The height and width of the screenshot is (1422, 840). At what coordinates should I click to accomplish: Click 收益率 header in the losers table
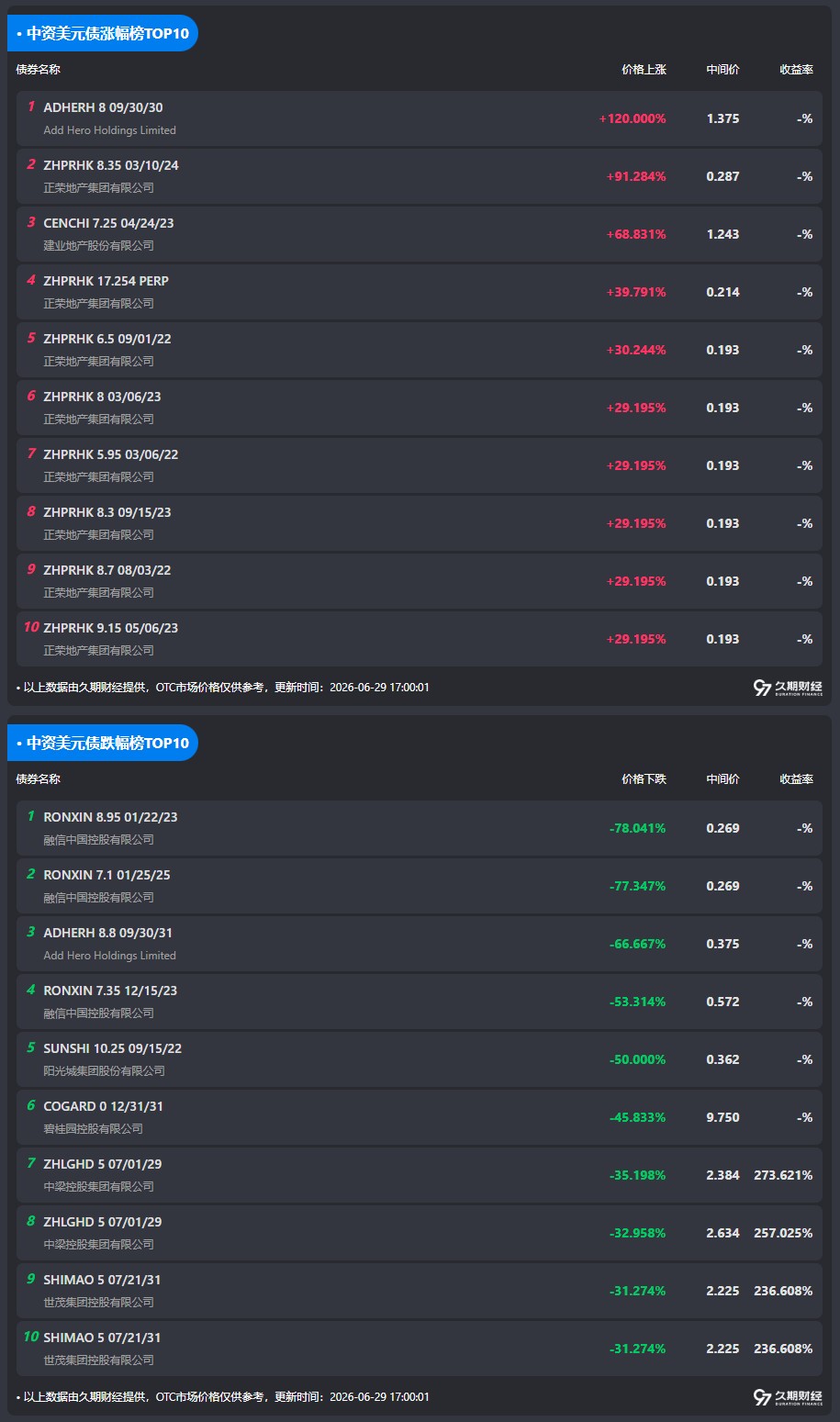(x=796, y=779)
